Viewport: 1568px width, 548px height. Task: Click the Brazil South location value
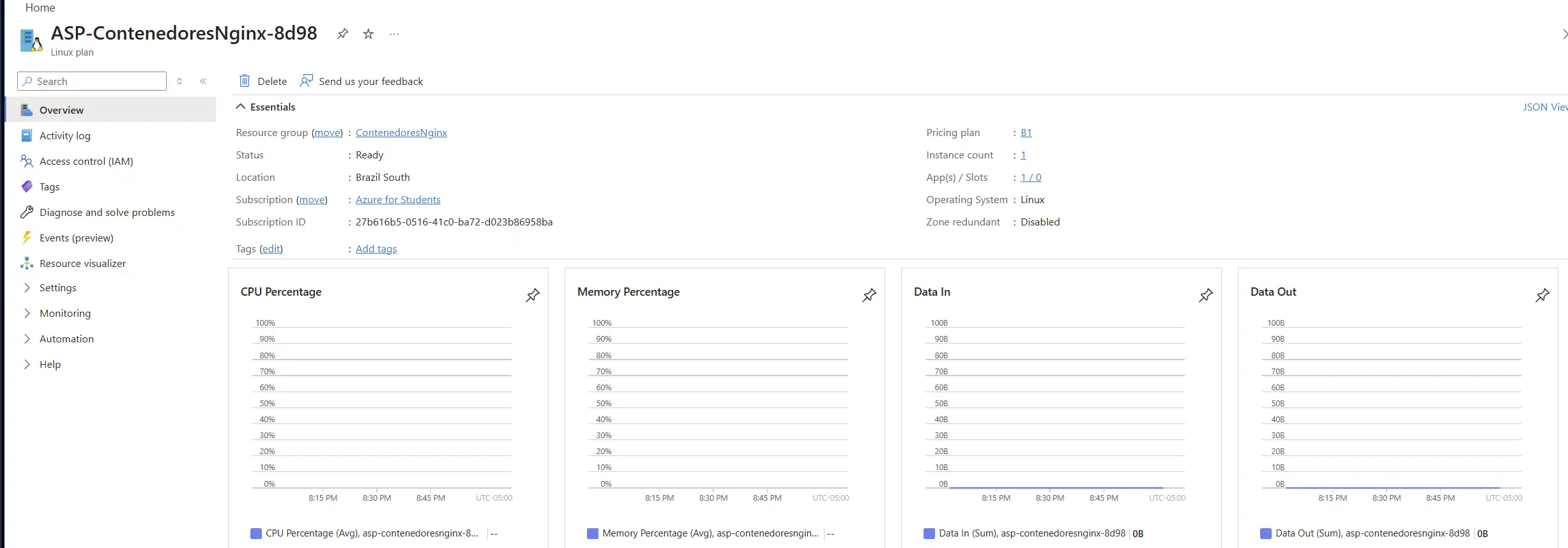click(383, 177)
